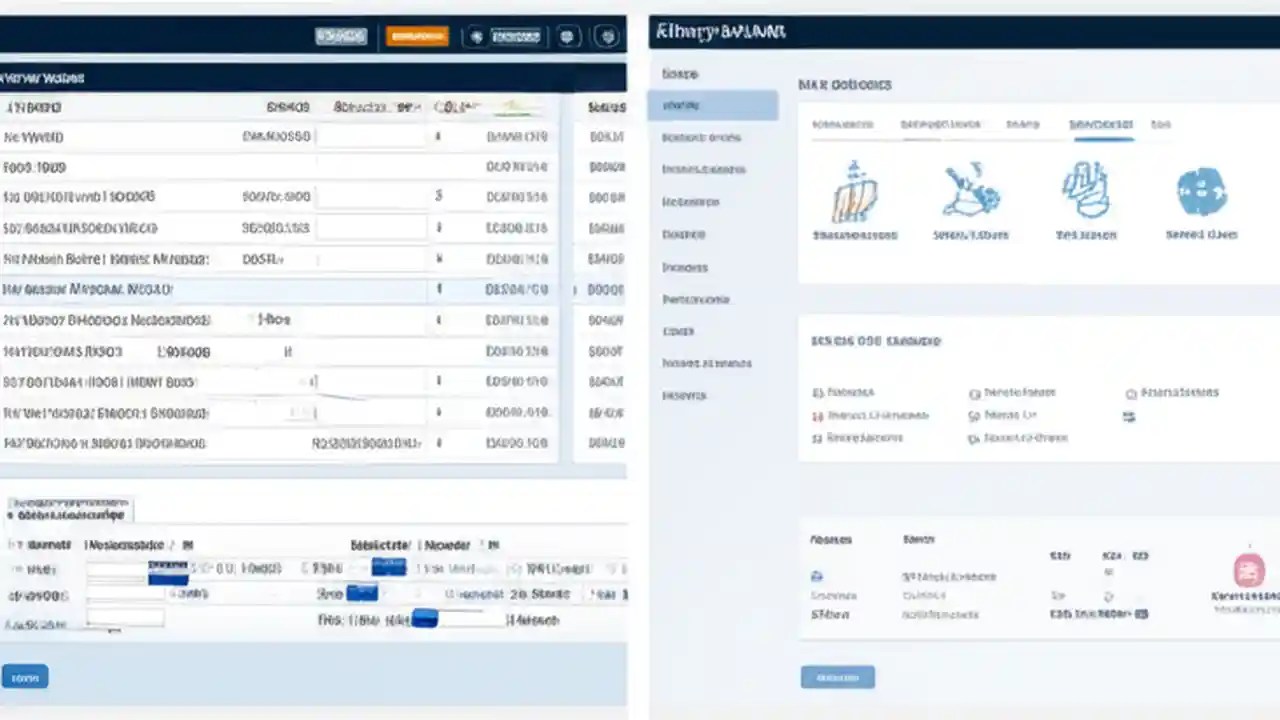Expand the collapsed section header above the search form
Viewport: 1280px width, 720px height.
(68, 510)
